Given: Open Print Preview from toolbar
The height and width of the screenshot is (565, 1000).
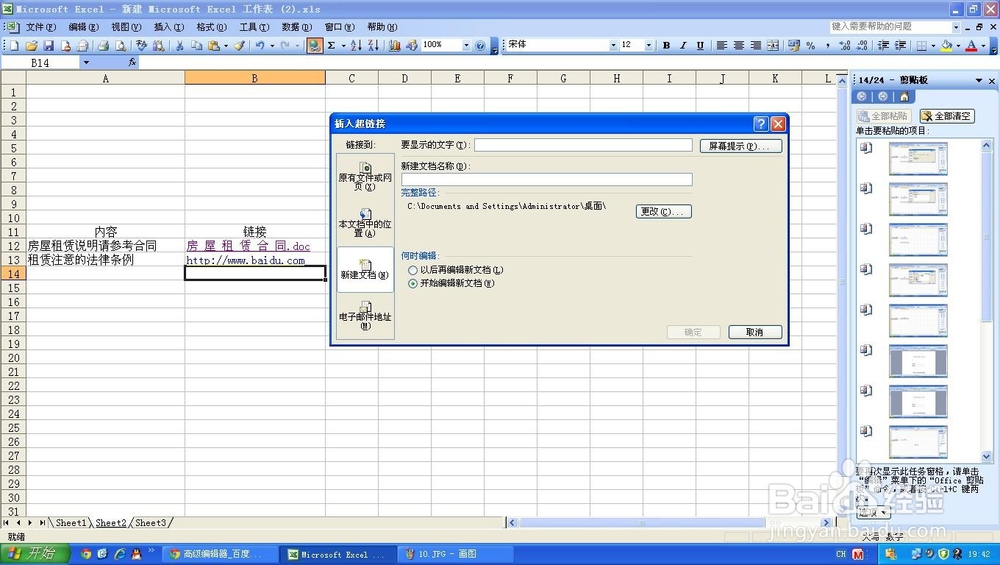Looking at the screenshot, I should pyautogui.click(x=120, y=45).
